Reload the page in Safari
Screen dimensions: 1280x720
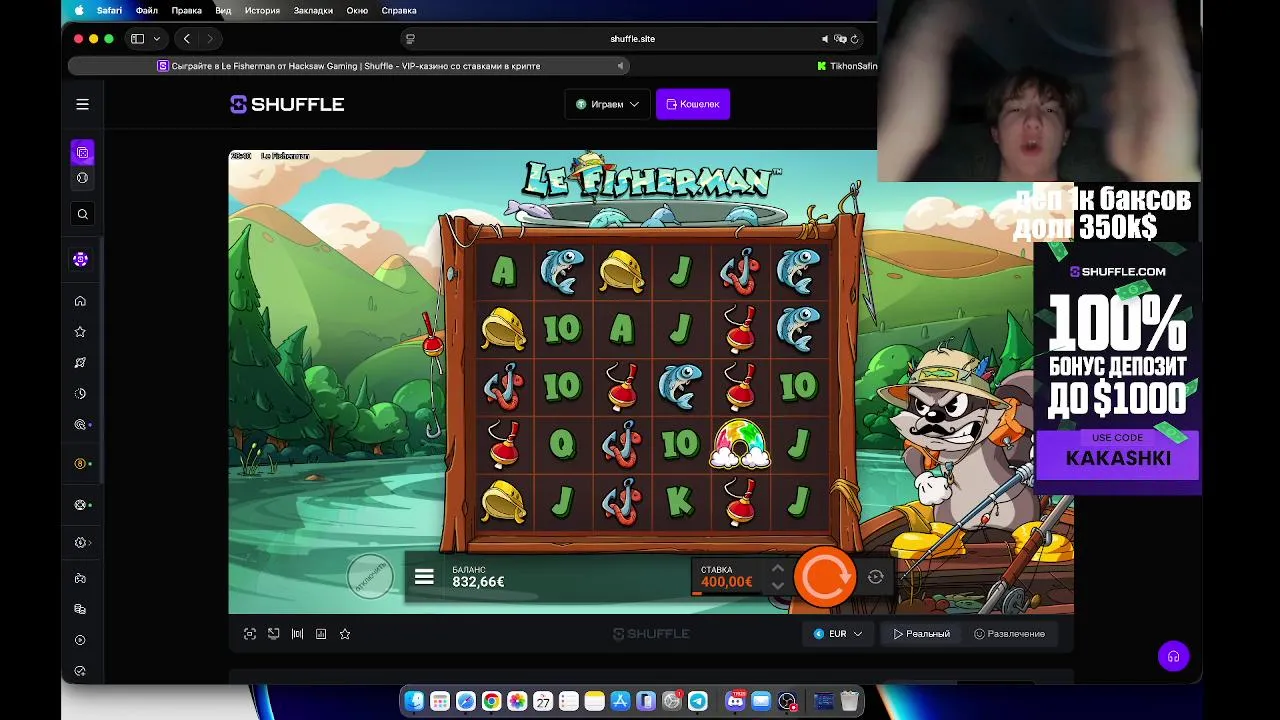(855, 39)
